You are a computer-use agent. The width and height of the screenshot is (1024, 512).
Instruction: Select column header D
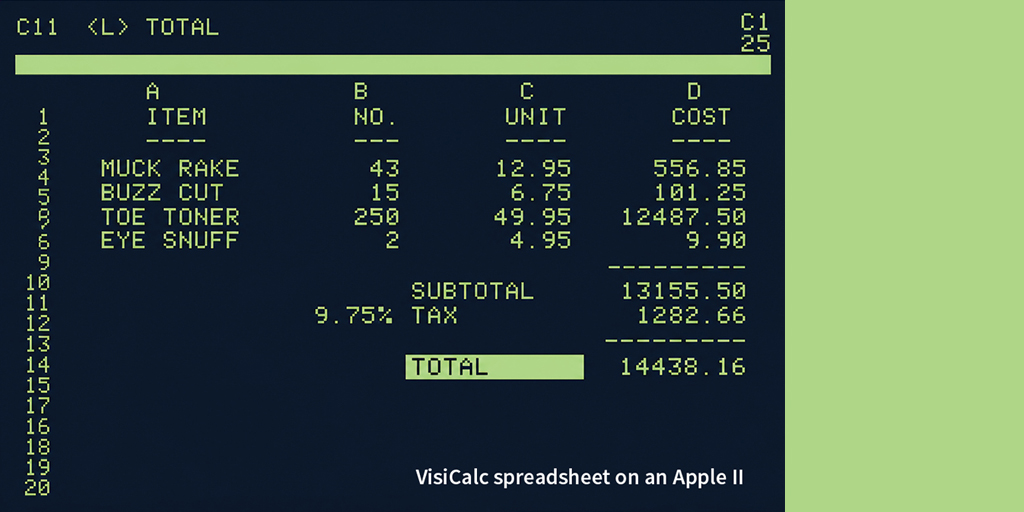pyautogui.click(x=694, y=92)
